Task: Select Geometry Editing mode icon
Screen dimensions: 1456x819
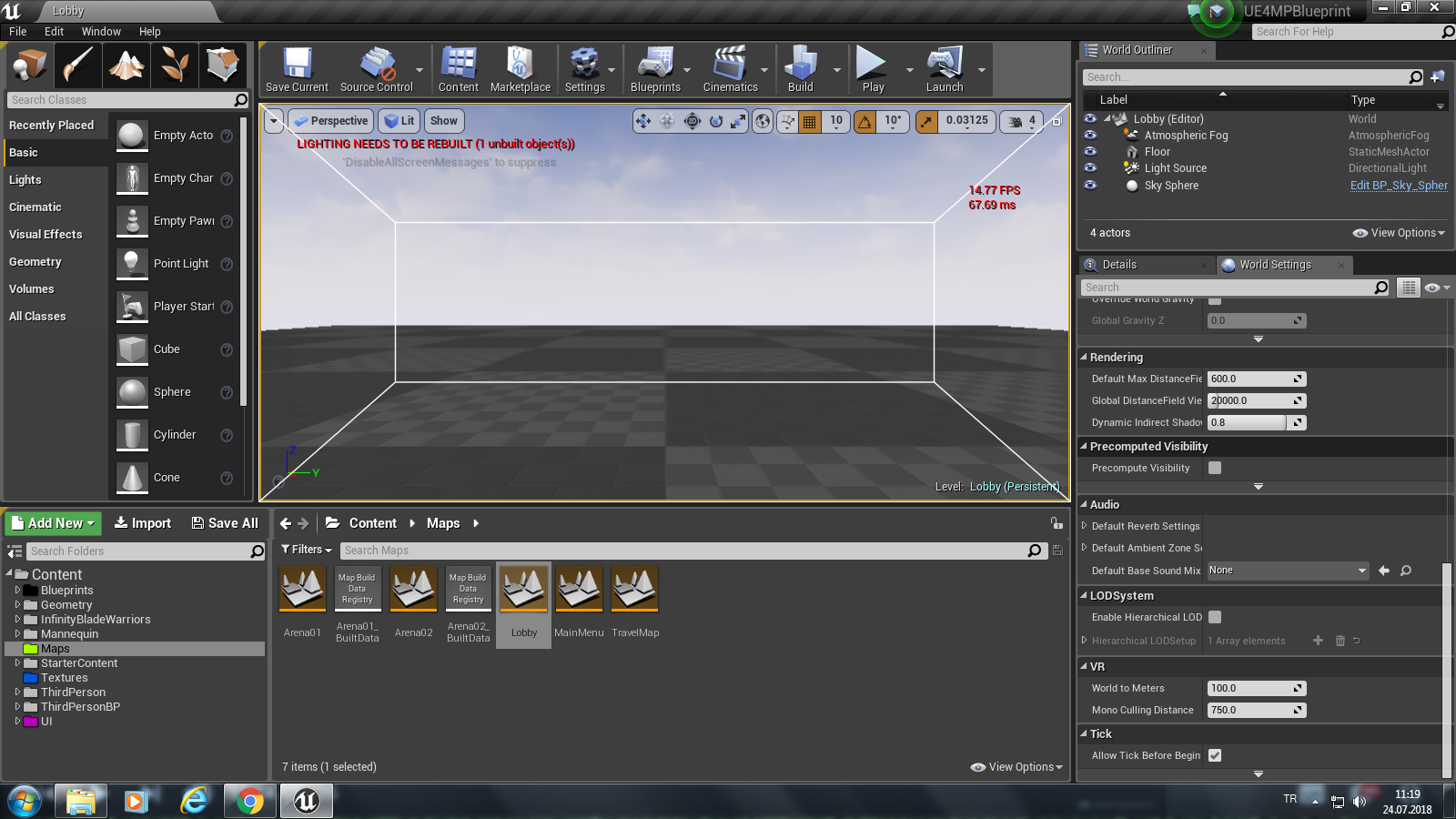Action: pyautogui.click(x=223, y=66)
